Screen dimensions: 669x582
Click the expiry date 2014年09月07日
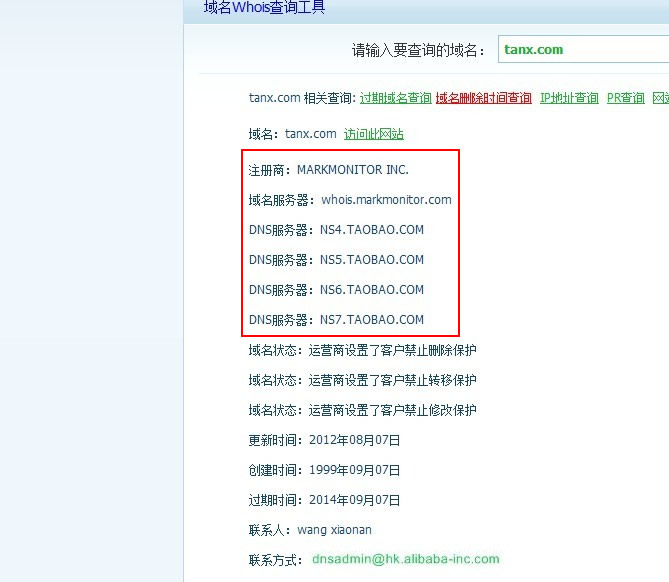coord(355,500)
